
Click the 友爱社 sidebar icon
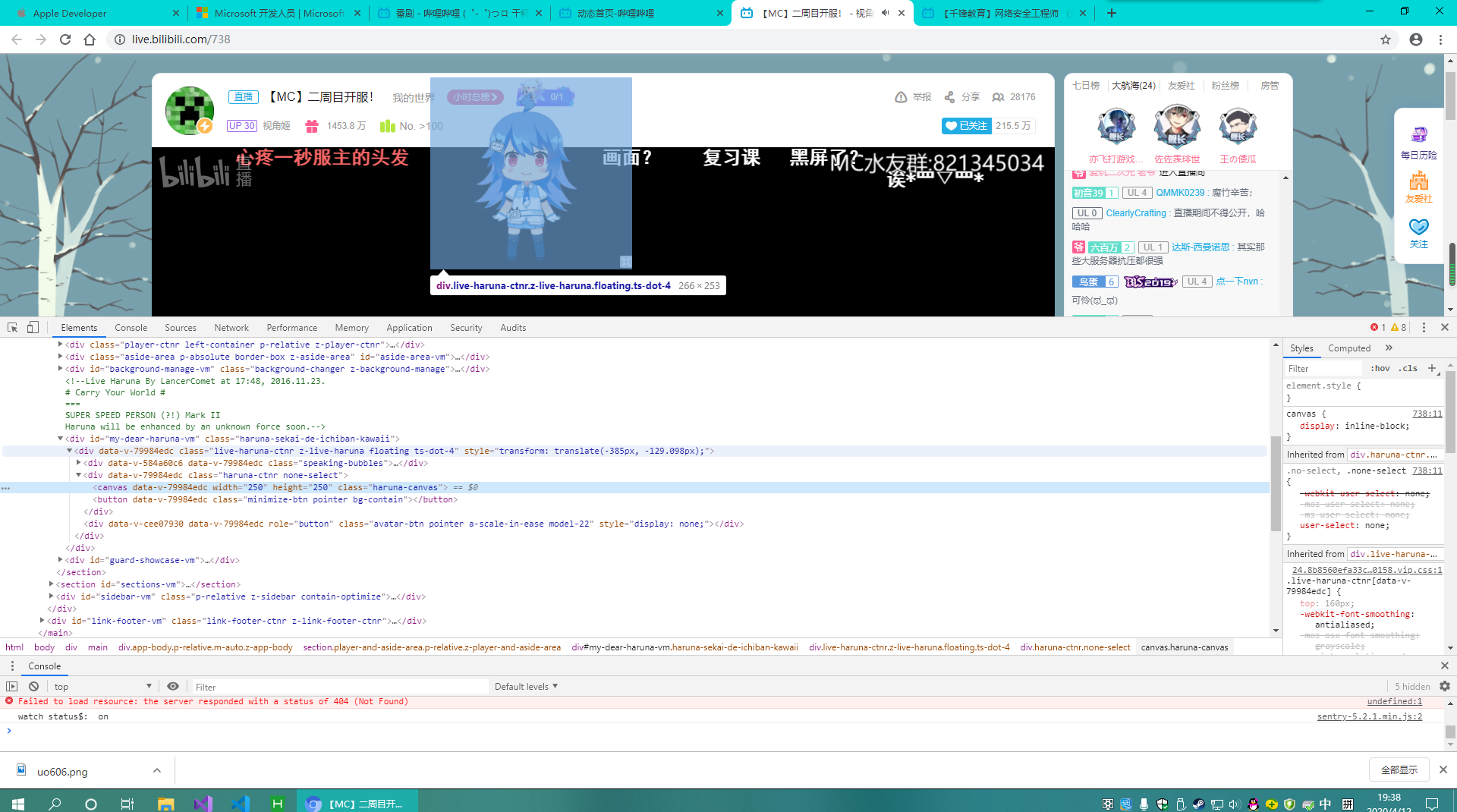coord(1418,181)
